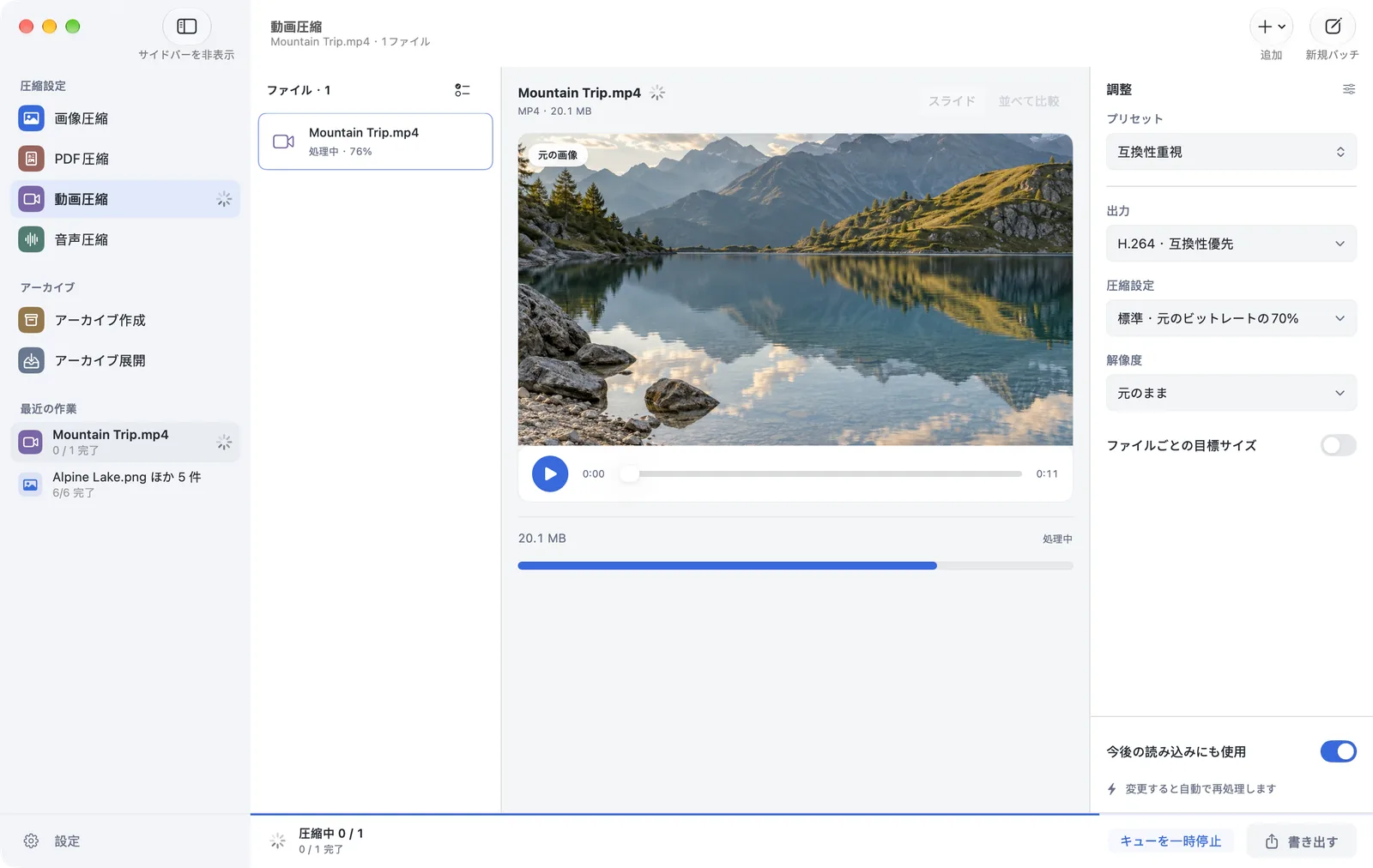Click キューを一時停止 pause queue button
Viewport: 1373px width, 868px height.
point(1170,841)
